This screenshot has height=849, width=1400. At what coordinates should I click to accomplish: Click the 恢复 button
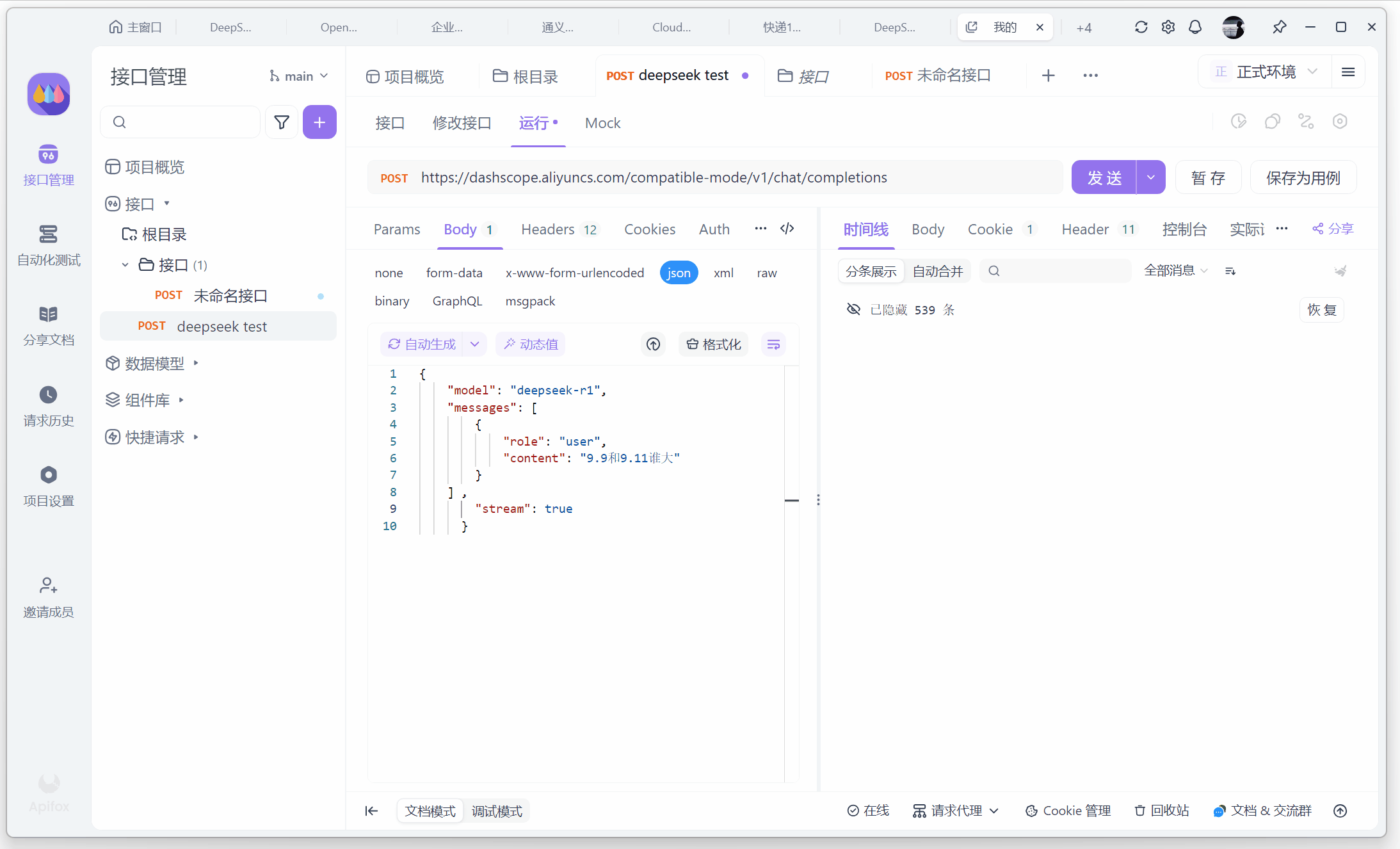(x=1321, y=310)
